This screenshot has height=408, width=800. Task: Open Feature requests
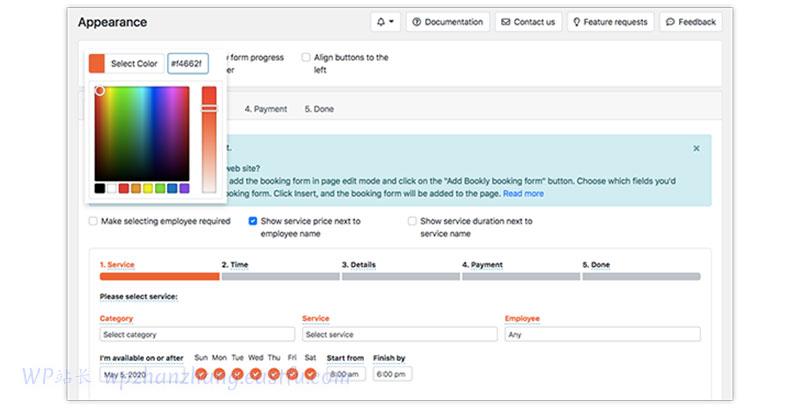(610, 22)
